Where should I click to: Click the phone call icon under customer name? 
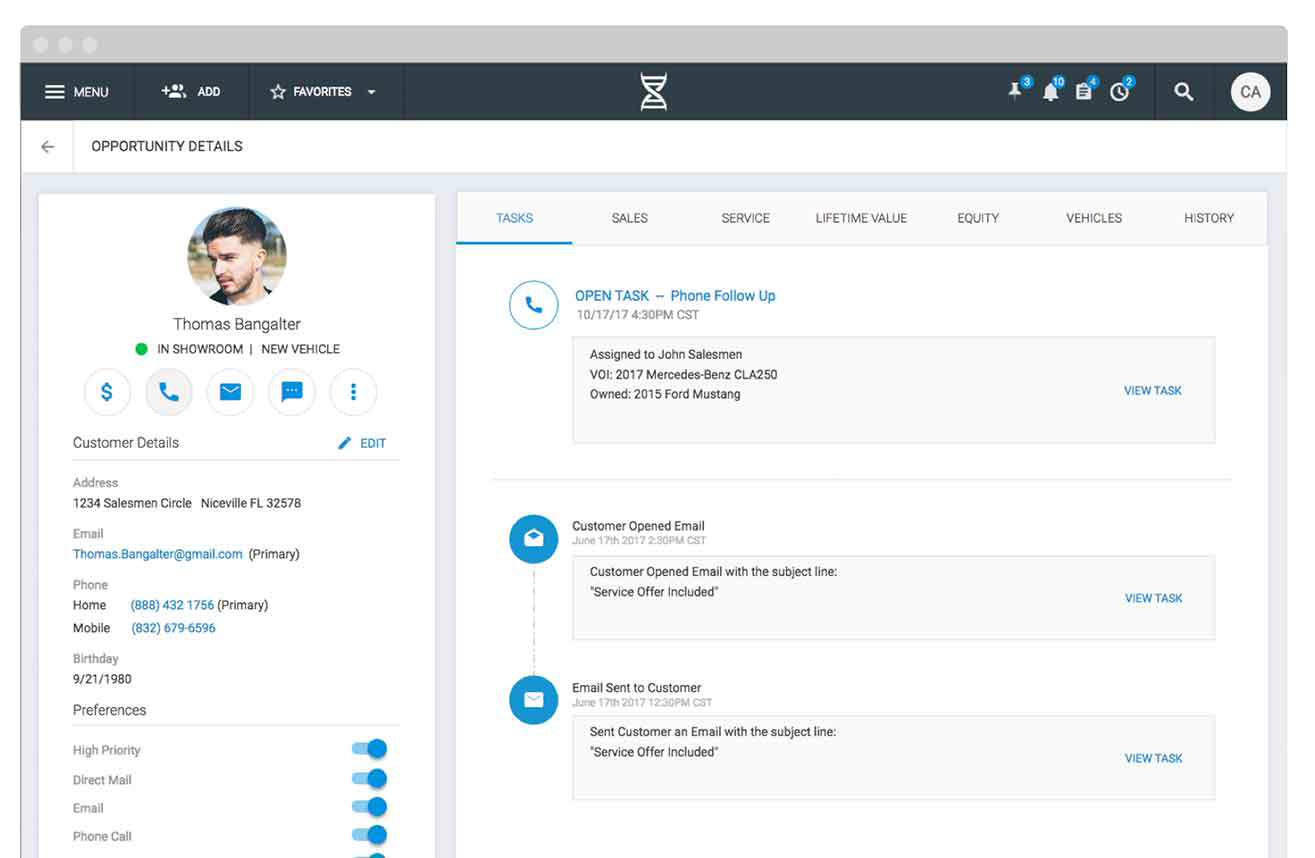(169, 392)
